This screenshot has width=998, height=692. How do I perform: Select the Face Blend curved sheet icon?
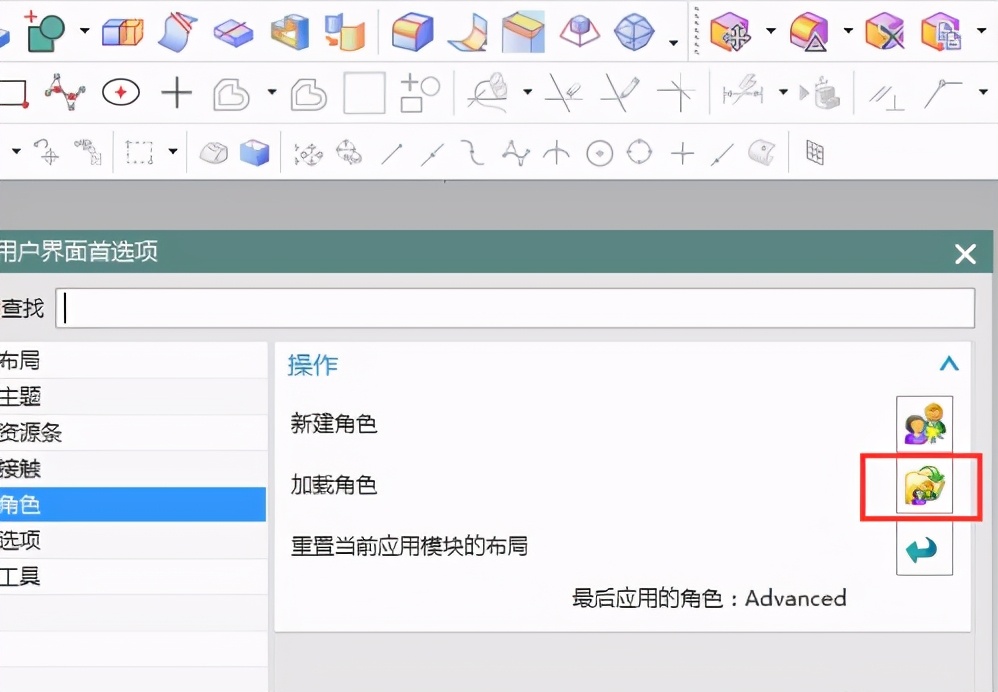(x=468, y=32)
